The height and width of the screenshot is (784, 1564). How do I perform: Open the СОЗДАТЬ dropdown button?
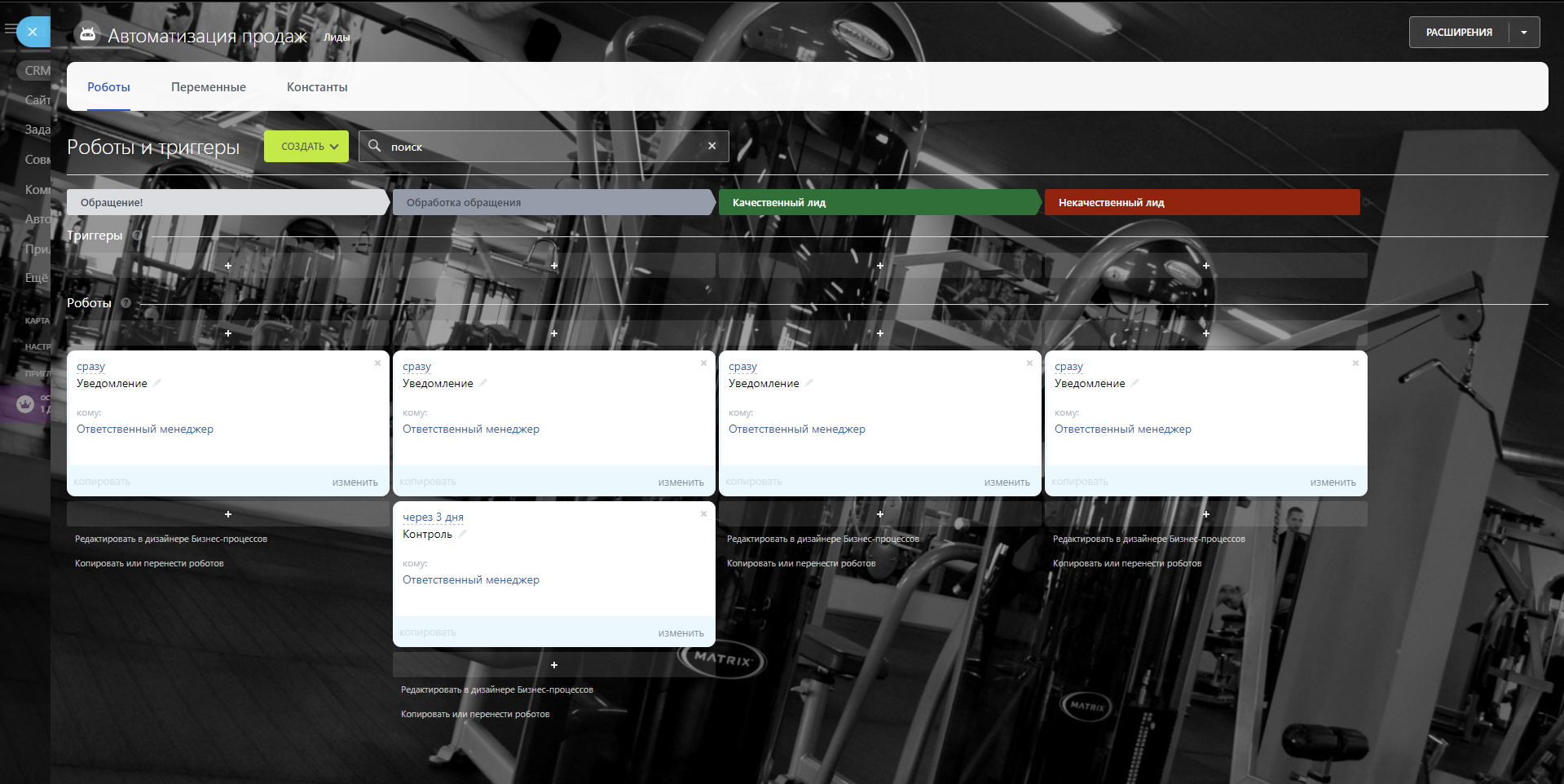pos(306,147)
